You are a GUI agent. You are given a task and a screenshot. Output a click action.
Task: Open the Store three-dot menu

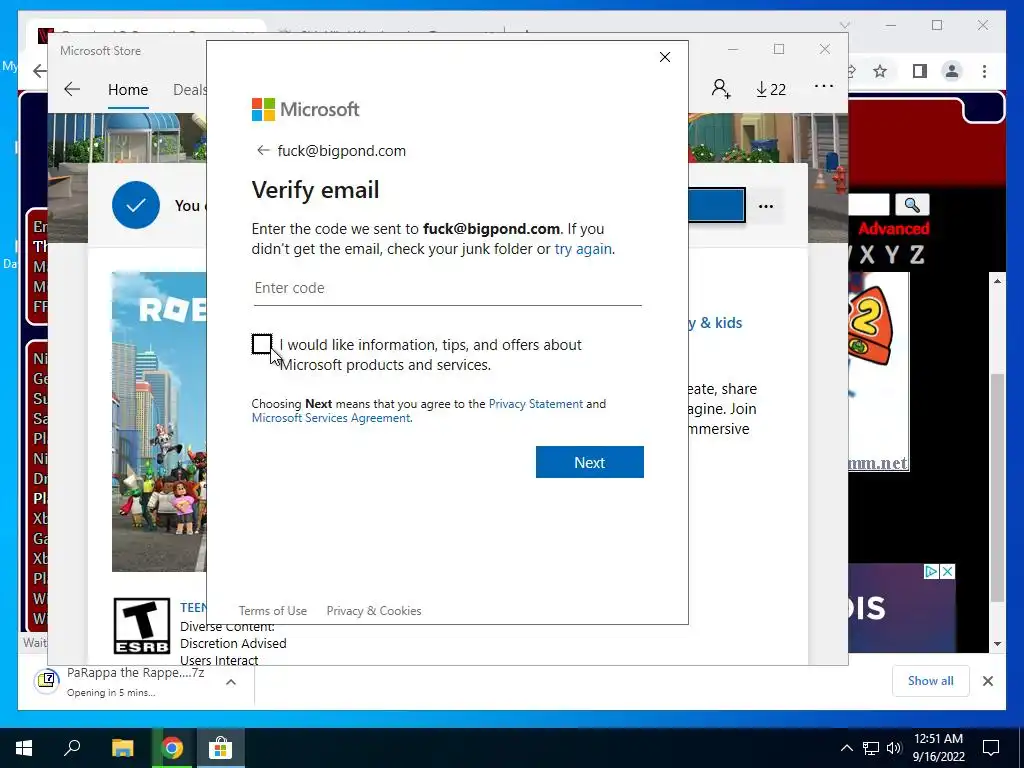pos(824,86)
